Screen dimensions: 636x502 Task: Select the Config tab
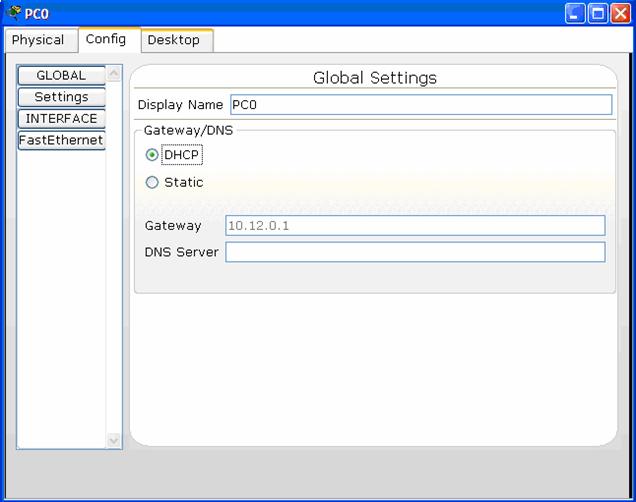tap(106, 39)
